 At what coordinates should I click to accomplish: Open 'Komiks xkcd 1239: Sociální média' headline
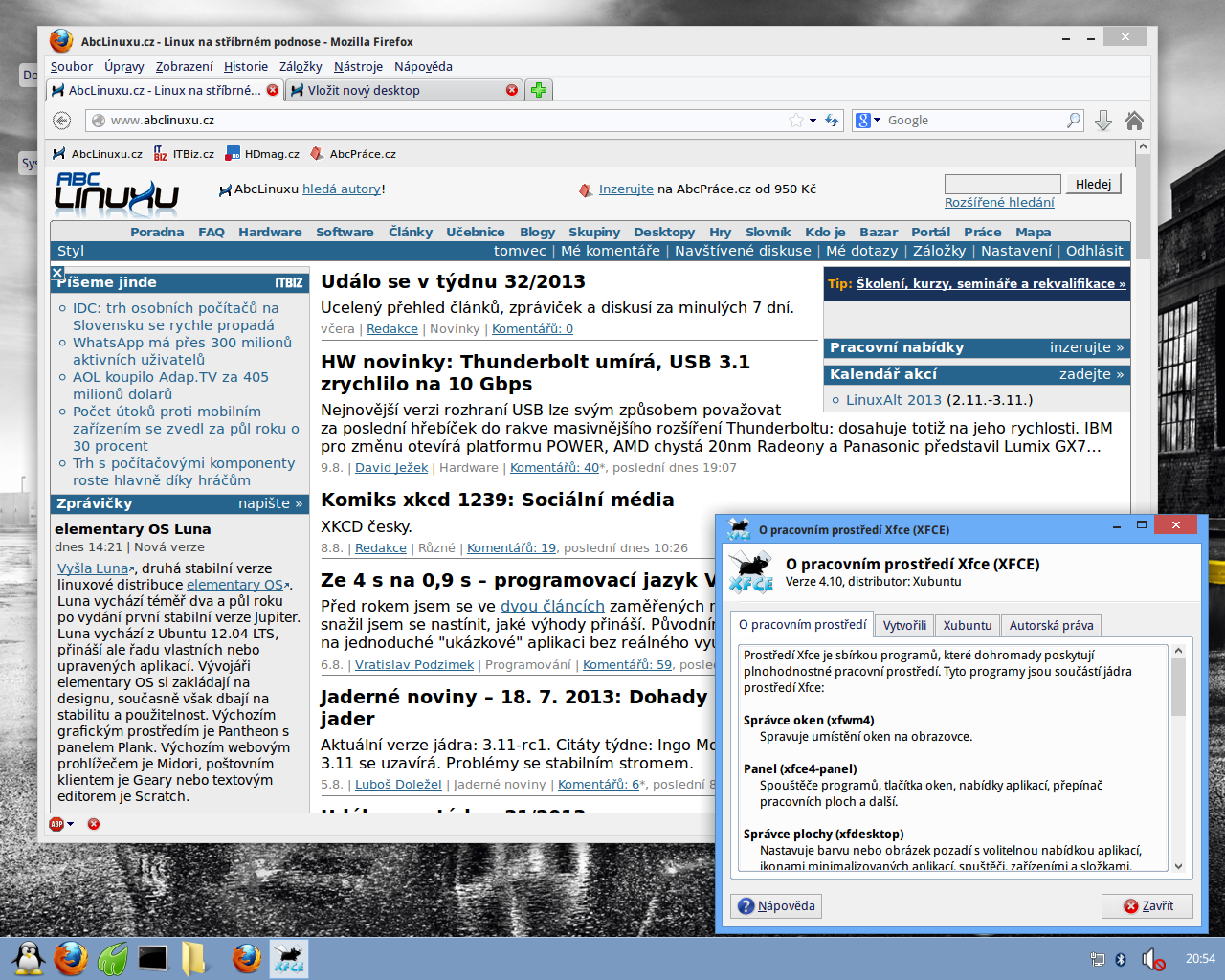click(498, 500)
